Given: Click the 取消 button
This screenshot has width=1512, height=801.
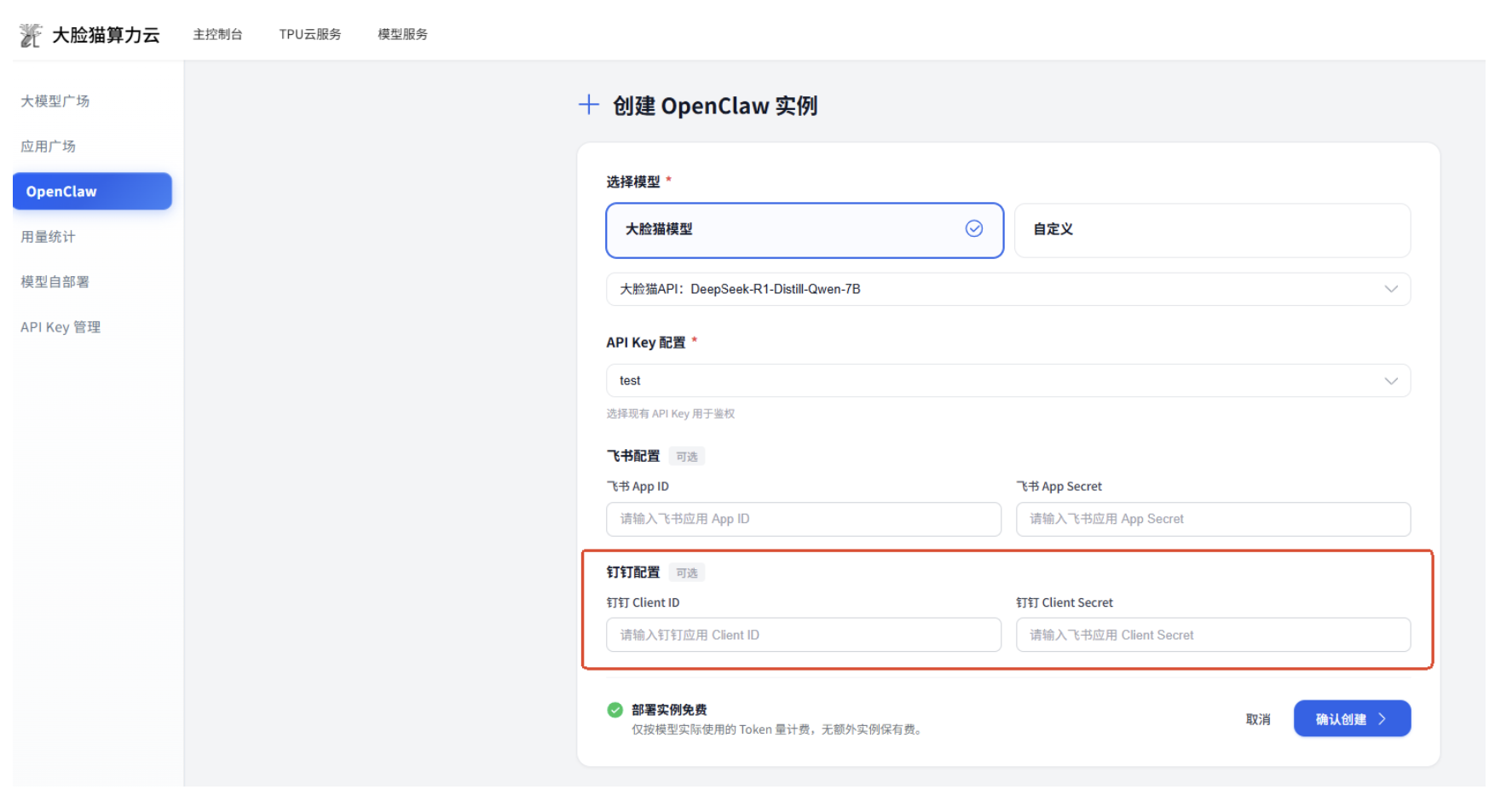Looking at the screenshot, I should coord(1257,719).
